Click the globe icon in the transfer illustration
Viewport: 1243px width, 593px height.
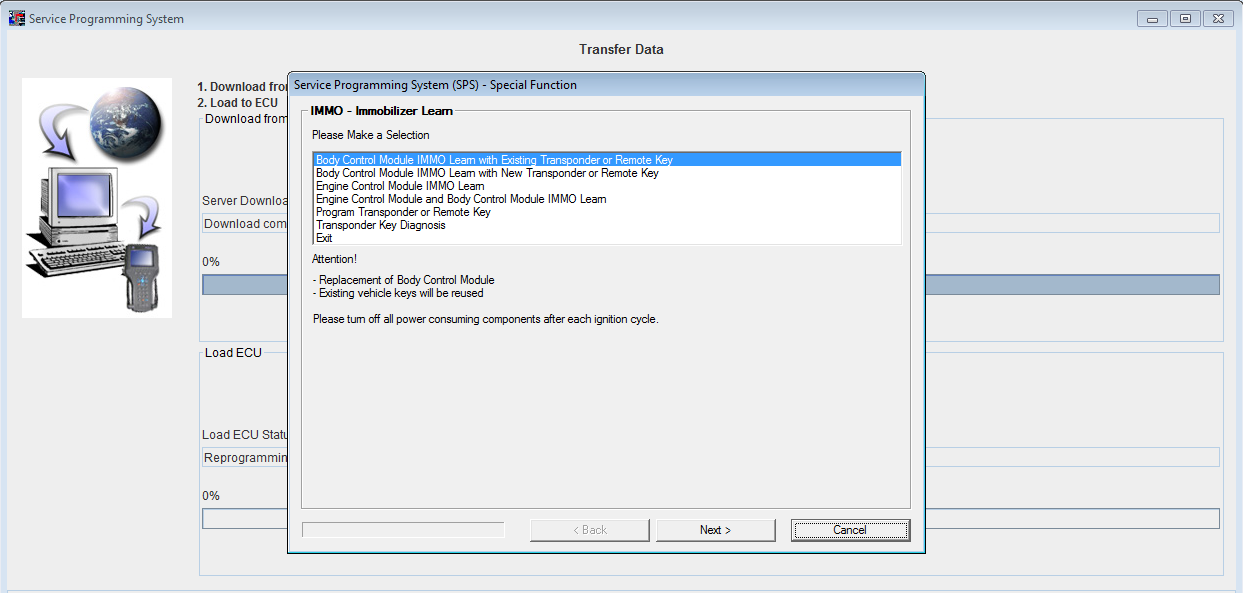(124, 120)
